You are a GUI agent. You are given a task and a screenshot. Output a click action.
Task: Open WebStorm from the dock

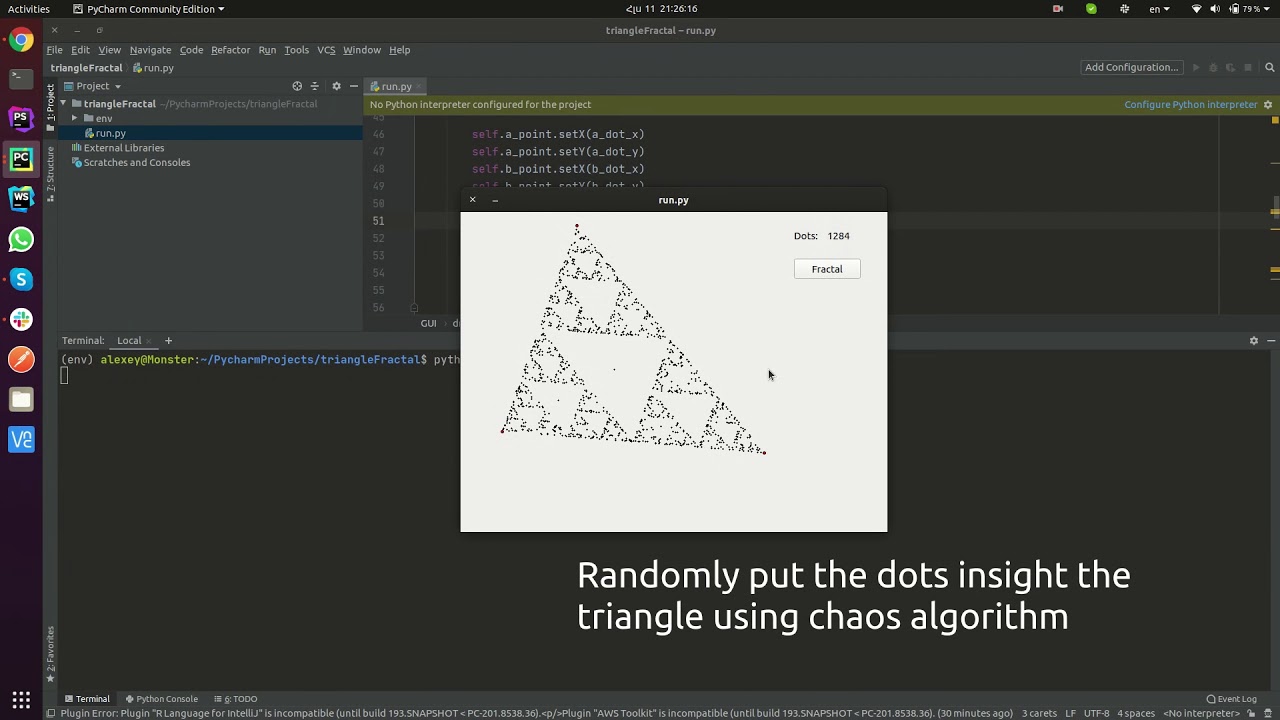point(21,199)
